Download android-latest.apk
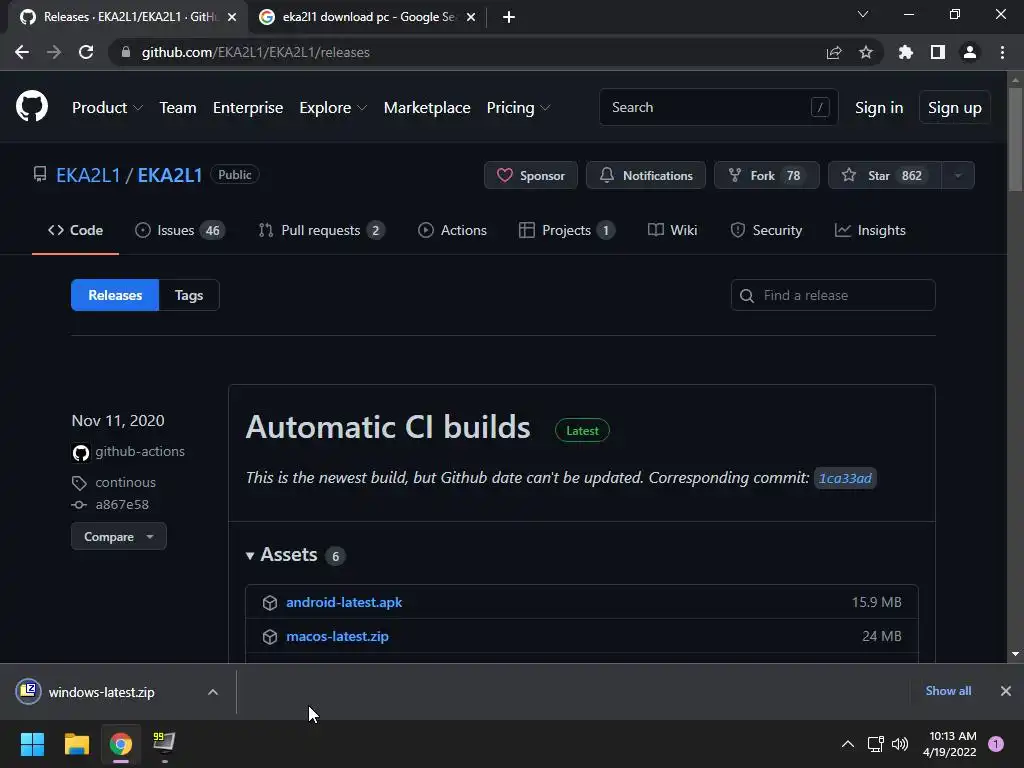The width and height of the screenshot is (1024, 768). click(x=344, y=602)
